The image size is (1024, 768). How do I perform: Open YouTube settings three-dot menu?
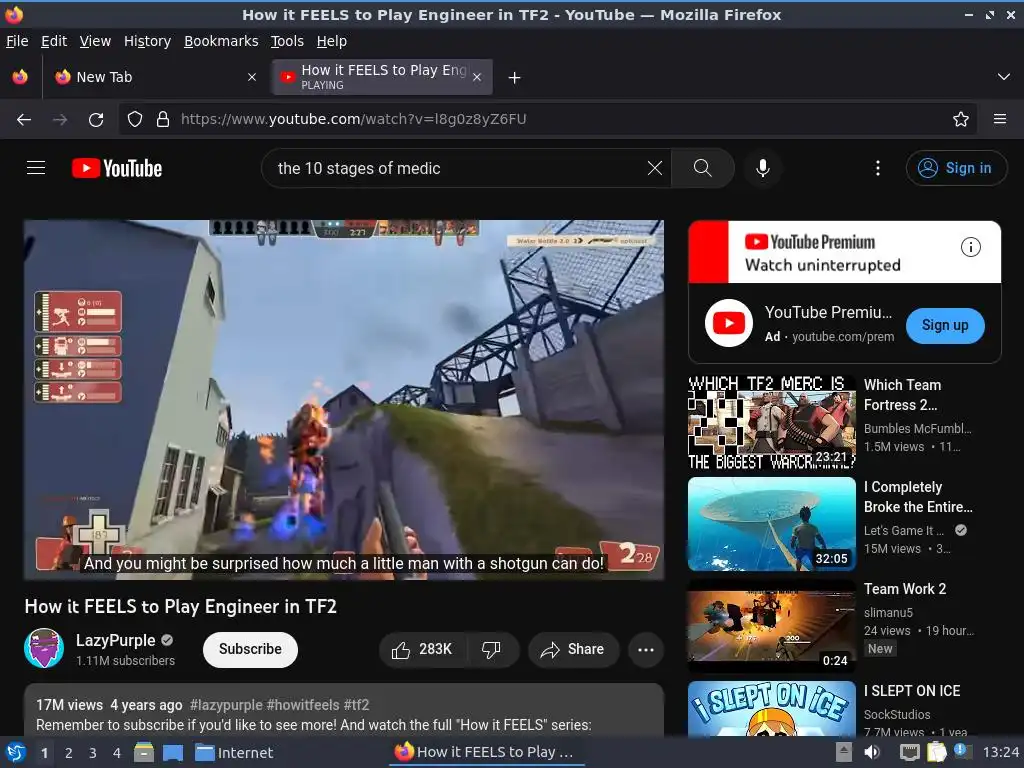878,168
